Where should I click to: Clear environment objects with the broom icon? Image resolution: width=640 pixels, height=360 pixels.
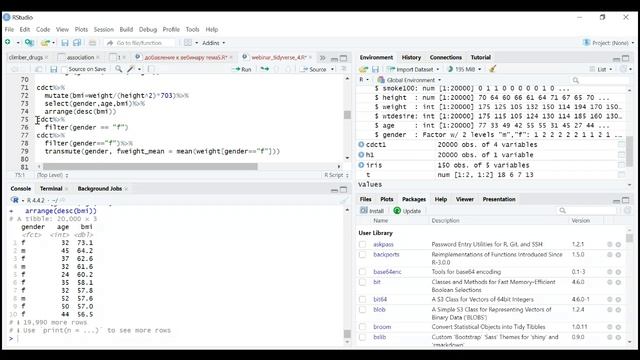pyautogui.click(x=493, y=69)
